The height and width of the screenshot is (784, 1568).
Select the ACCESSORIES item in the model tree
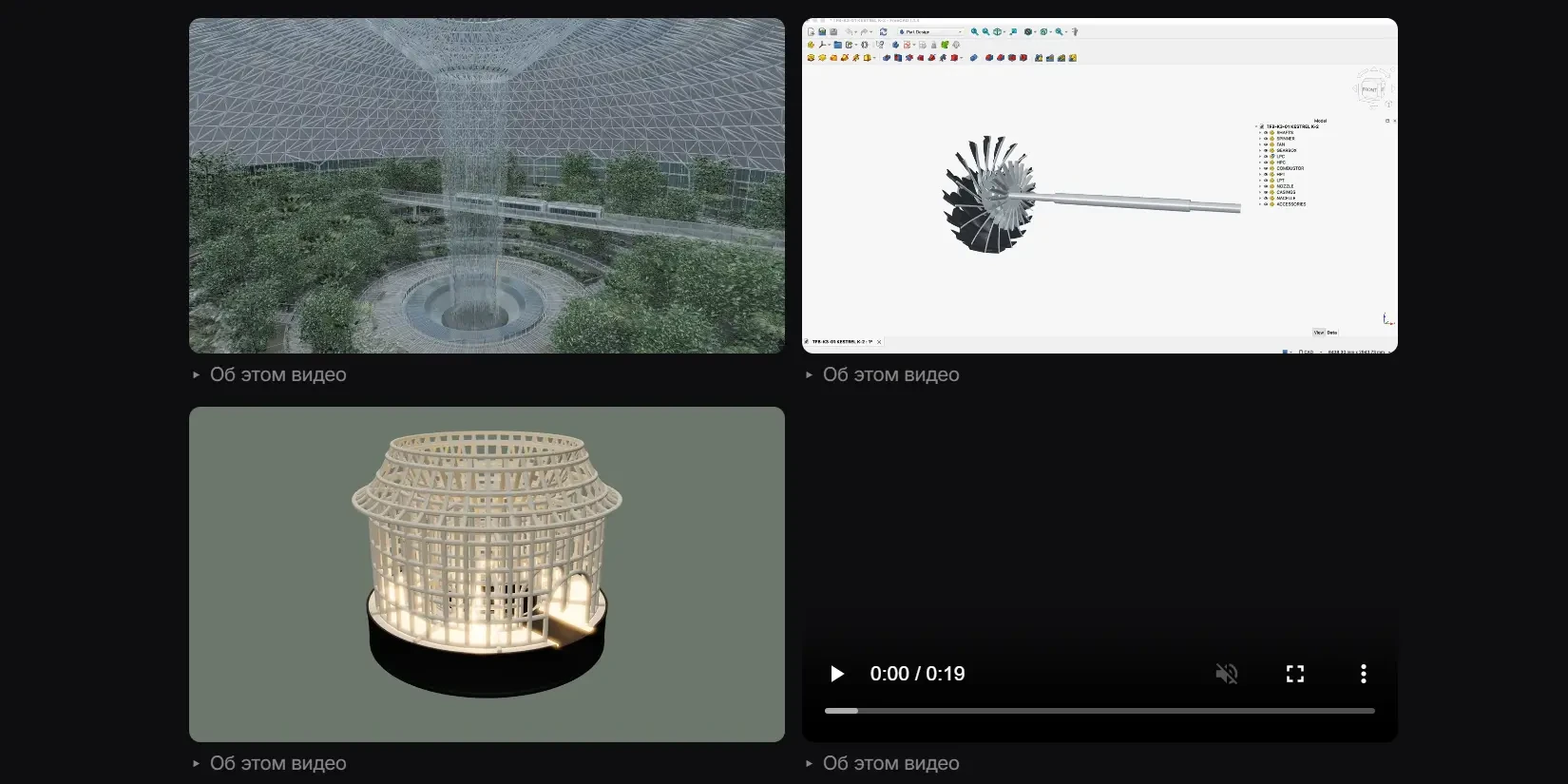click(1291, 204)
